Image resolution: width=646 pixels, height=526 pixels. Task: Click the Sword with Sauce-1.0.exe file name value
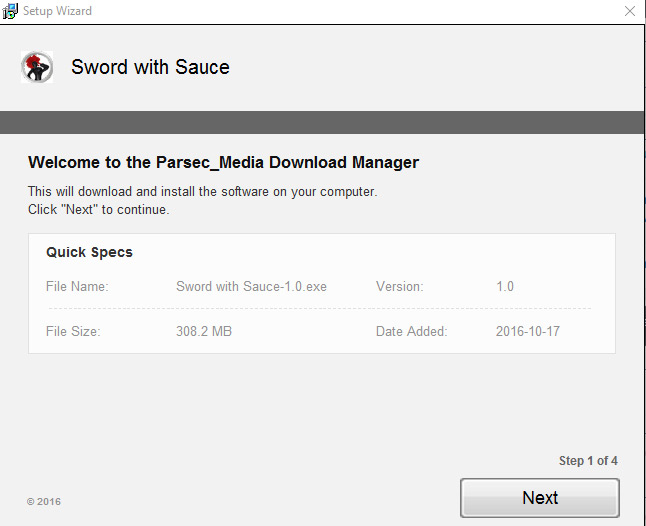(x=251, y=286)
